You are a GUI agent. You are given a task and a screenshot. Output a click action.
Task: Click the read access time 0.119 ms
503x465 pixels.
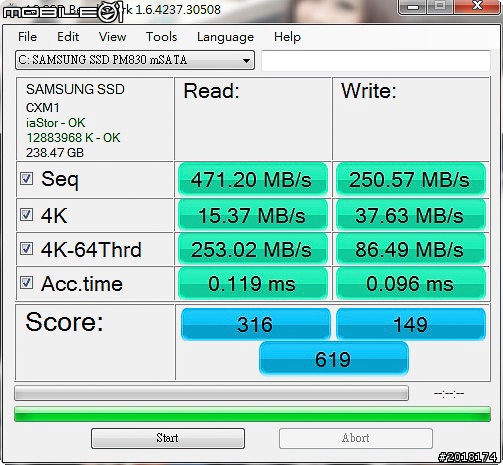(x=252, y=284)
